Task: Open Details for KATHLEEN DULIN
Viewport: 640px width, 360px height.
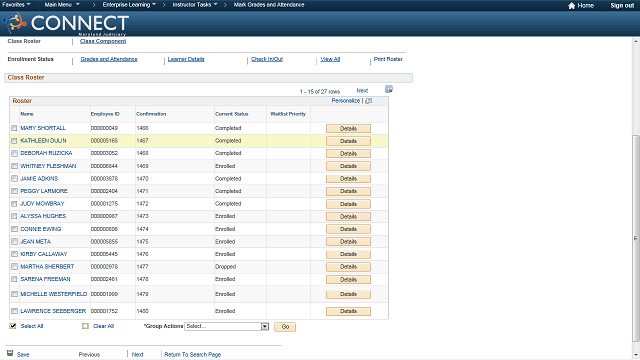Action: pyautogui.click(x=348, y=141)
